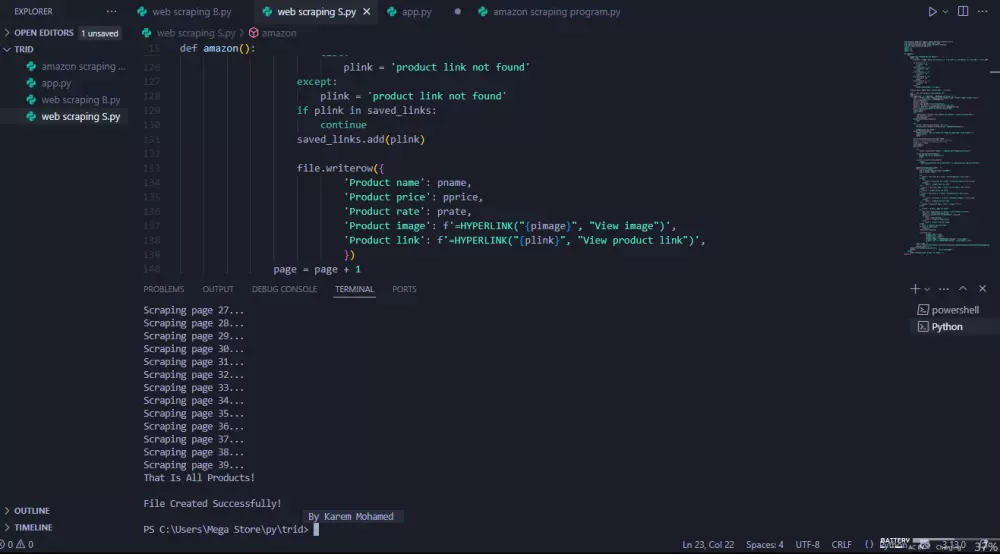
Task: Click the page = page + 1 line
Action: (317, 269)
